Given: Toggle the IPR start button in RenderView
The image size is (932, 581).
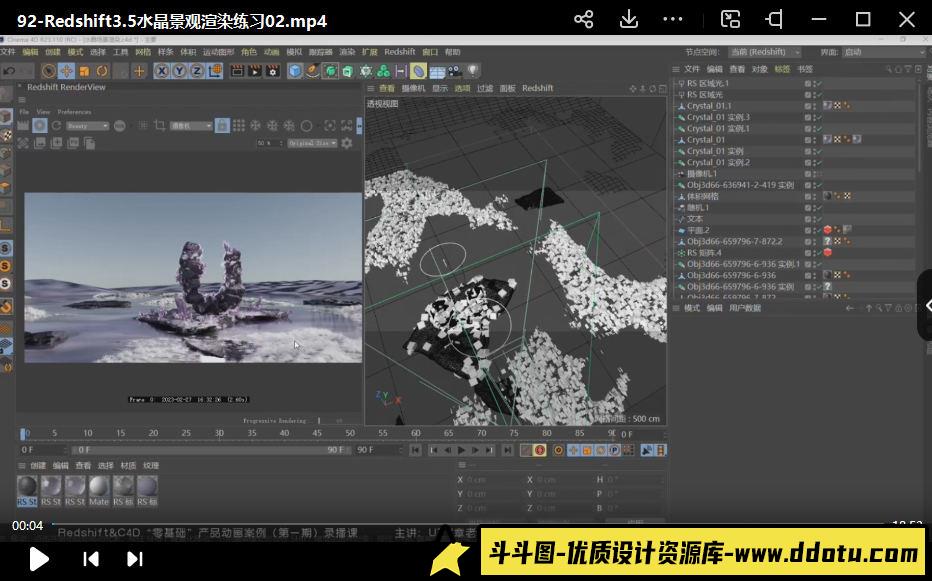Looking at the screenshot, I should [40, 126].
